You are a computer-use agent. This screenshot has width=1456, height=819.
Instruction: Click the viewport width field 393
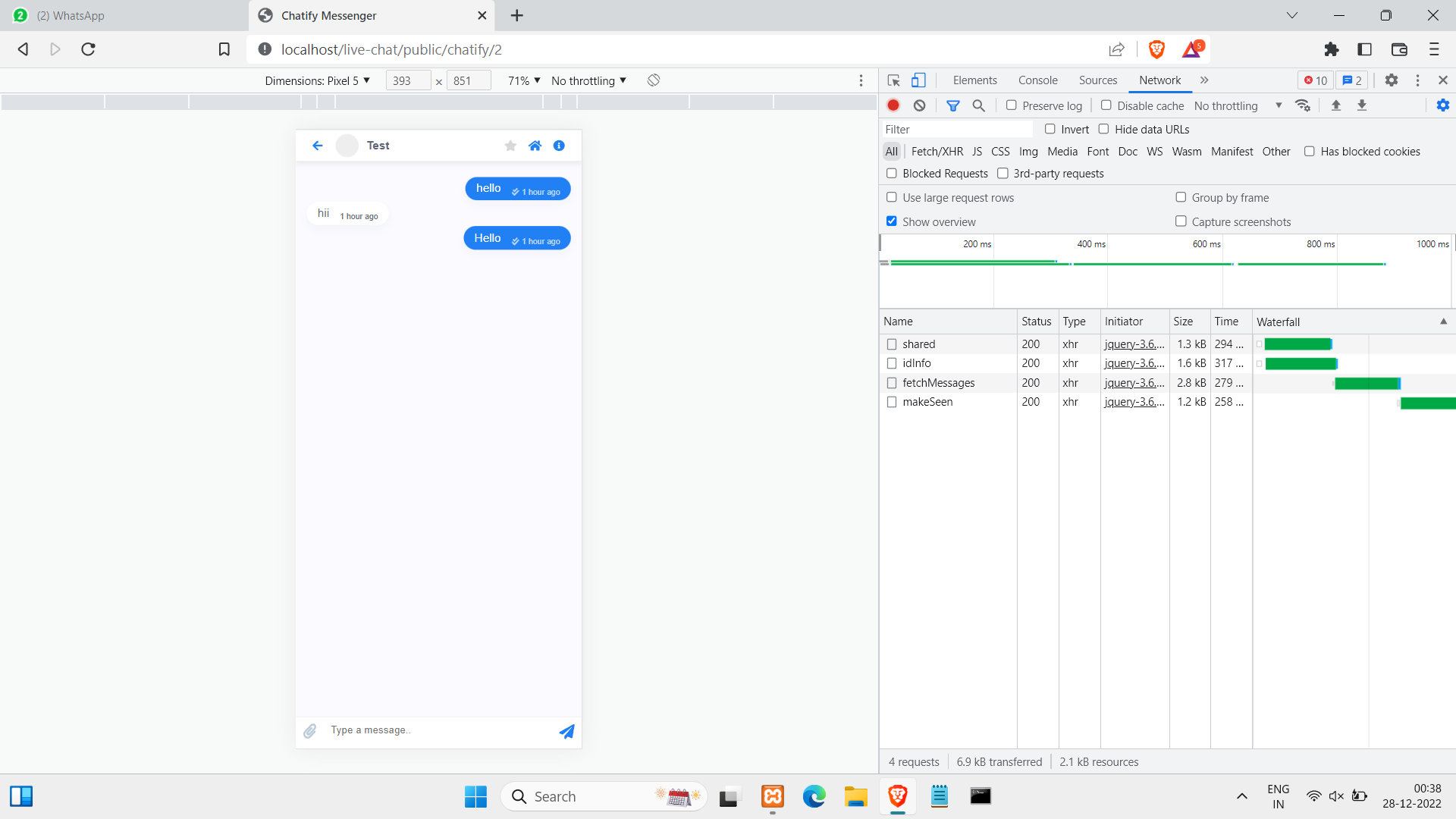pyautogui.click(x=408, y=80)
